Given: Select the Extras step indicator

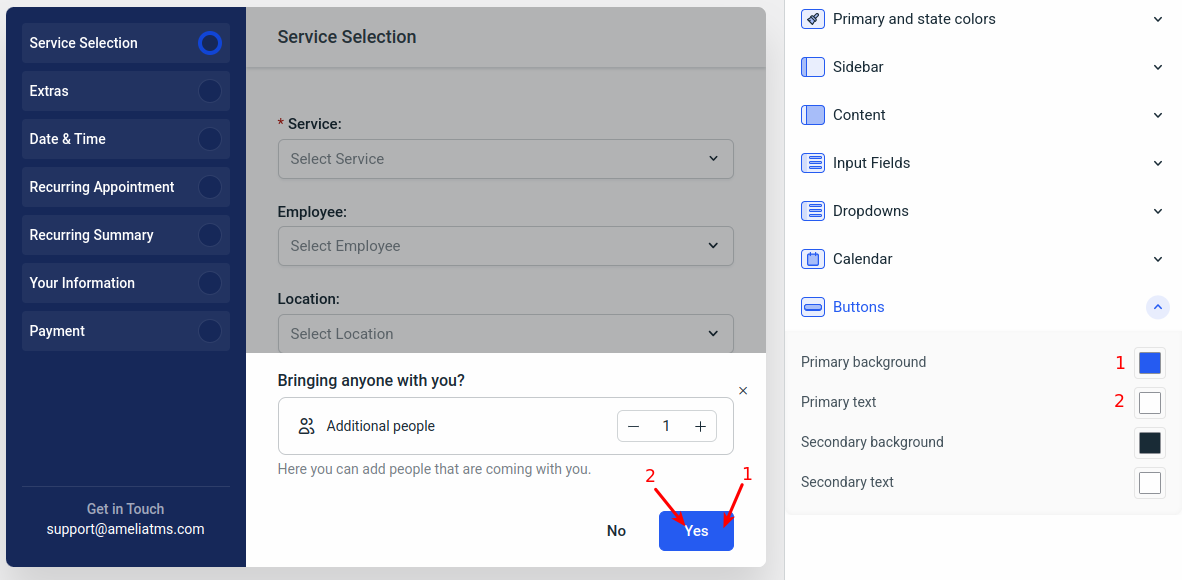Looking at the screenshot, I should (x=209, y=90).
